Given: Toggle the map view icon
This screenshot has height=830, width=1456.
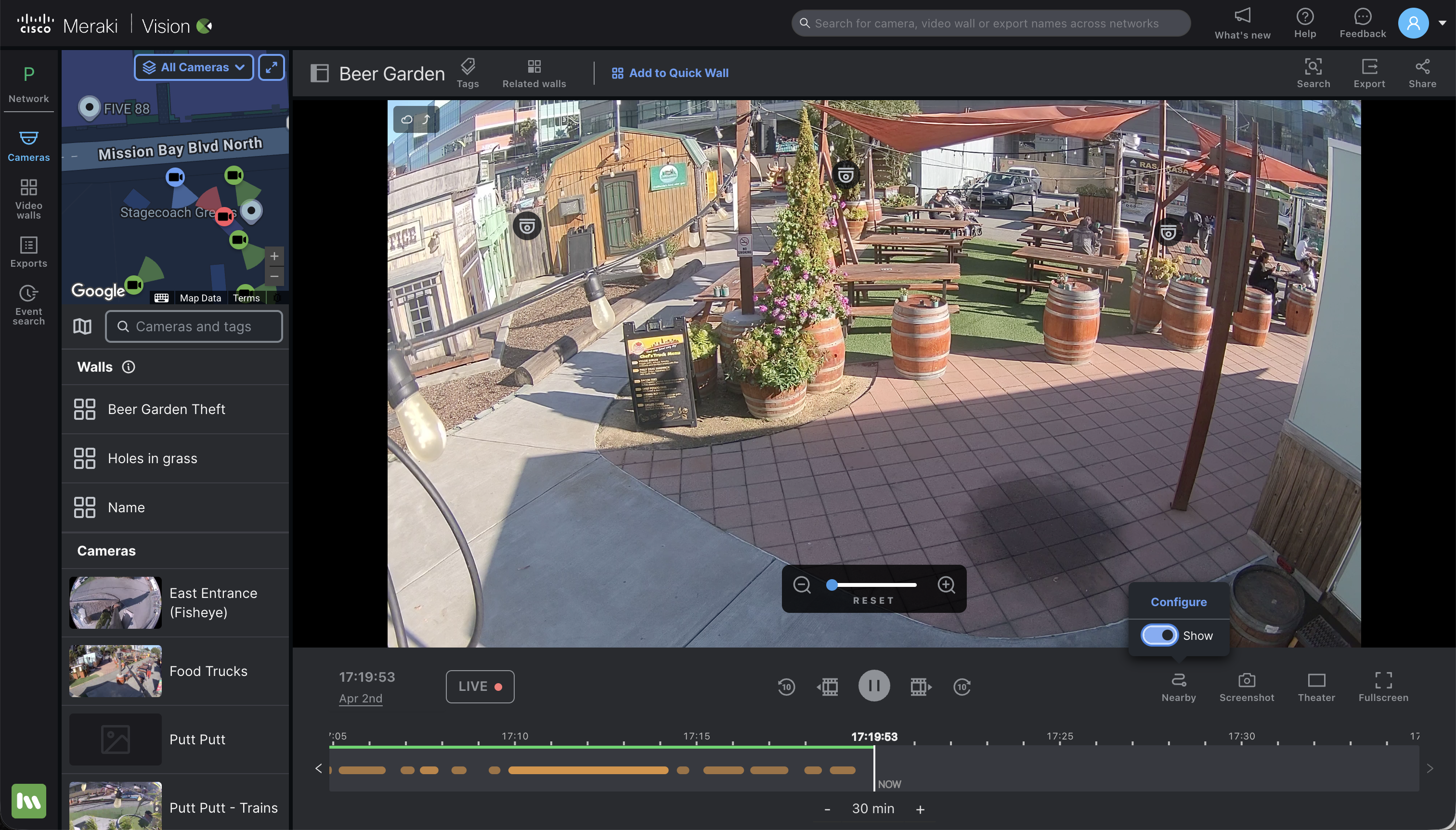Looking at the screenshot, I should (82, 326).
